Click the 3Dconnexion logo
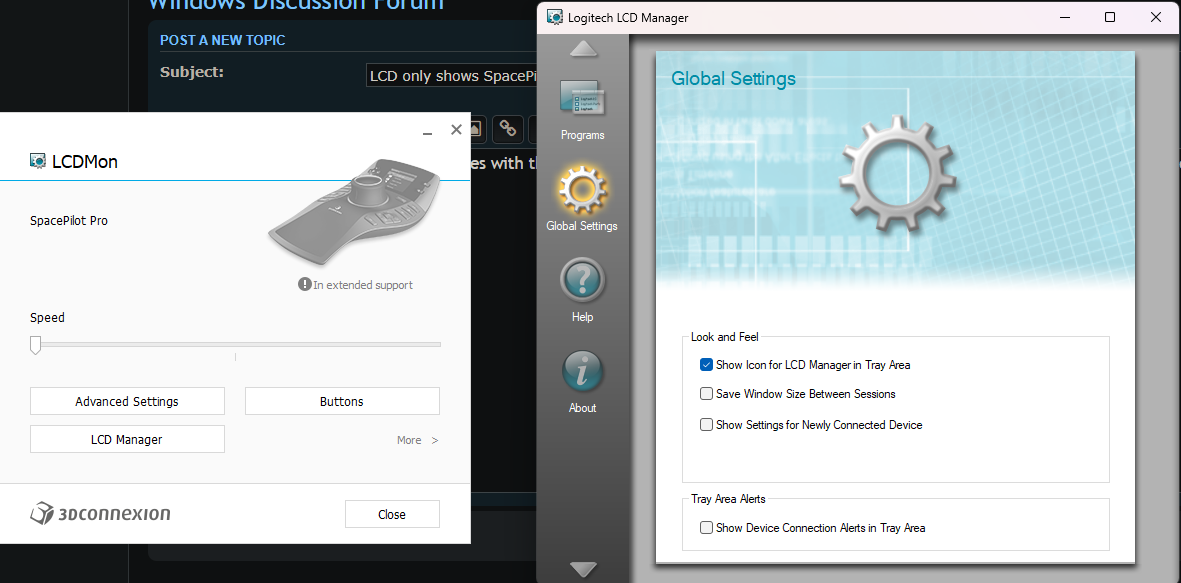The image size is (1181, 583). coord(100,514)
